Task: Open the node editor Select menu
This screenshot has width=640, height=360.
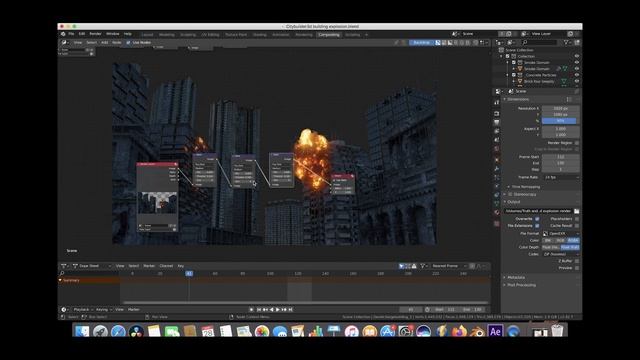Action: click(x=91, y=42)
